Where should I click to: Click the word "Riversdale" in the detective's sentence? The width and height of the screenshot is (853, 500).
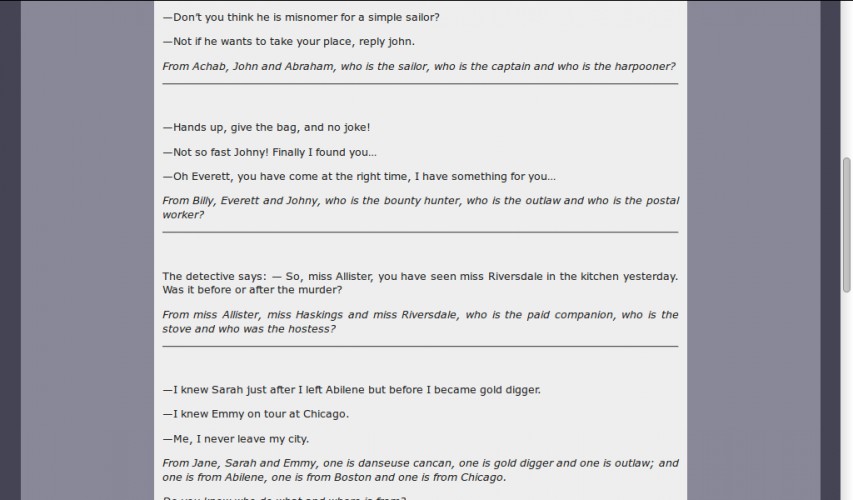pos(515,276)
